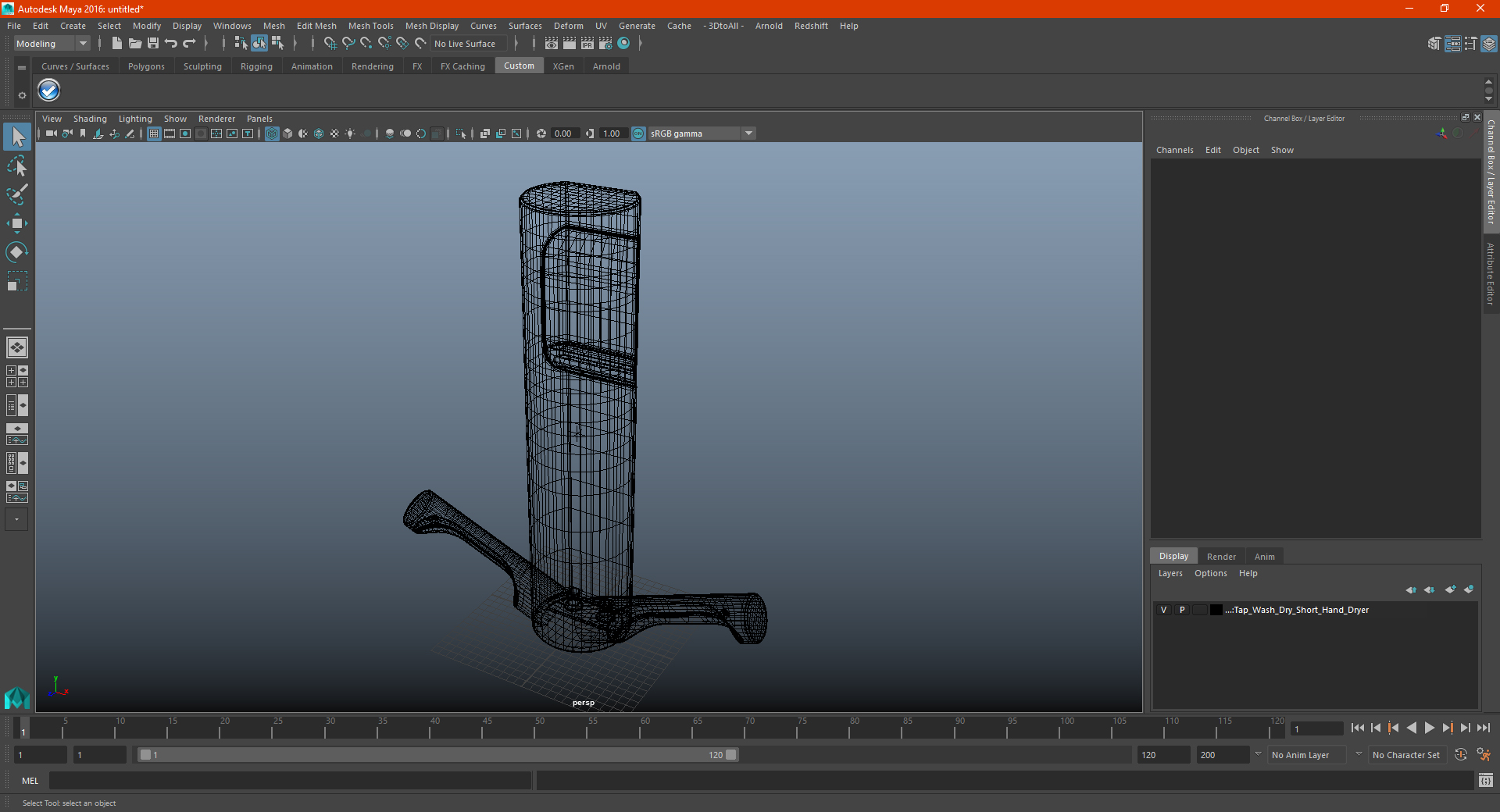Play animation forwards

click(1429, 728)
